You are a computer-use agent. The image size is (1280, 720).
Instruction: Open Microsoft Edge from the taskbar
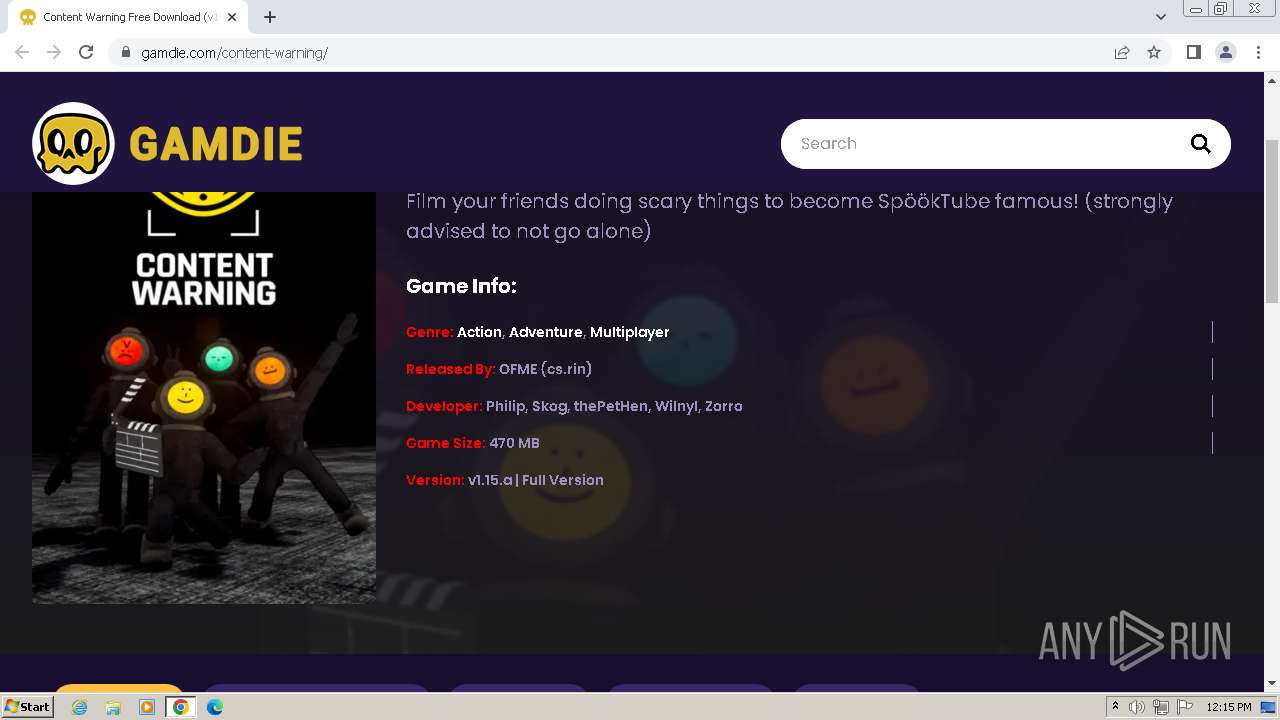214,707
